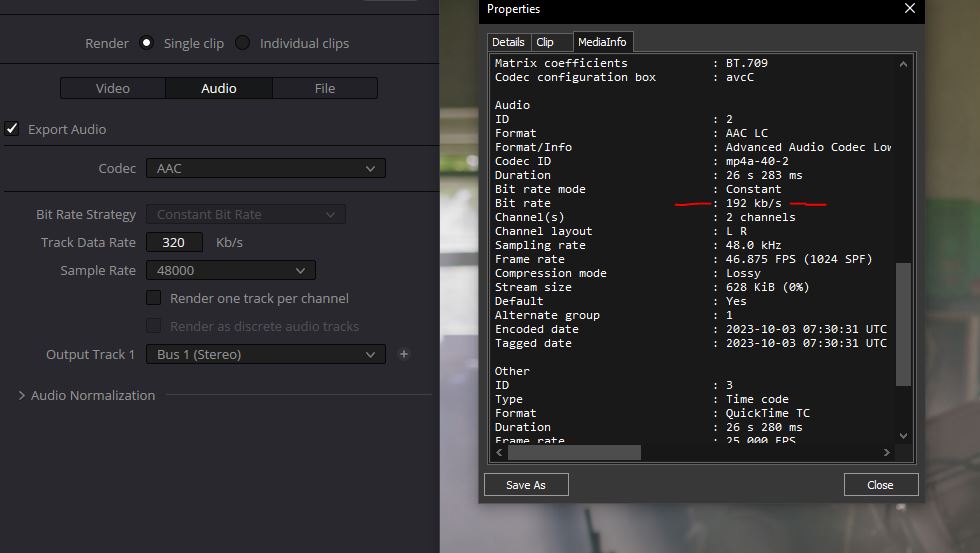
Task: Click the 'AAC LC' format value
Action: pyautogui.click(x=746, y=133)
